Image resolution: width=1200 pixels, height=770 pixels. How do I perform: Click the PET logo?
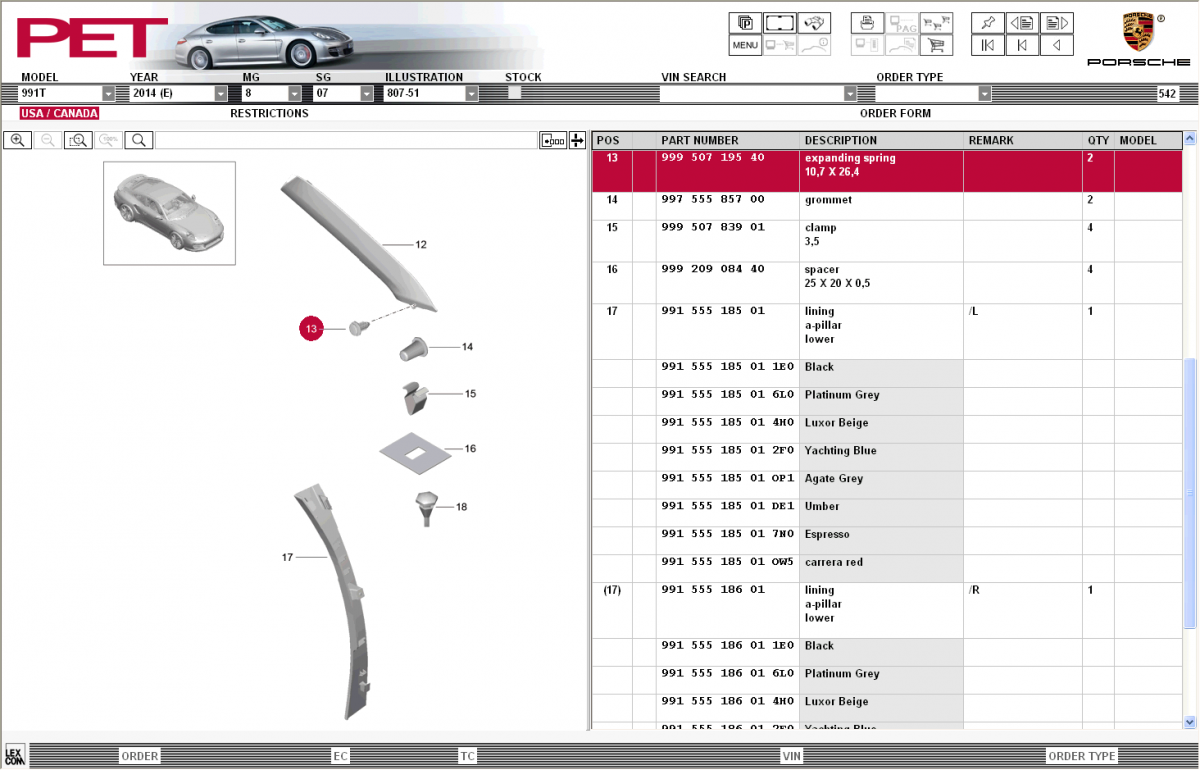tap(92, 38)
